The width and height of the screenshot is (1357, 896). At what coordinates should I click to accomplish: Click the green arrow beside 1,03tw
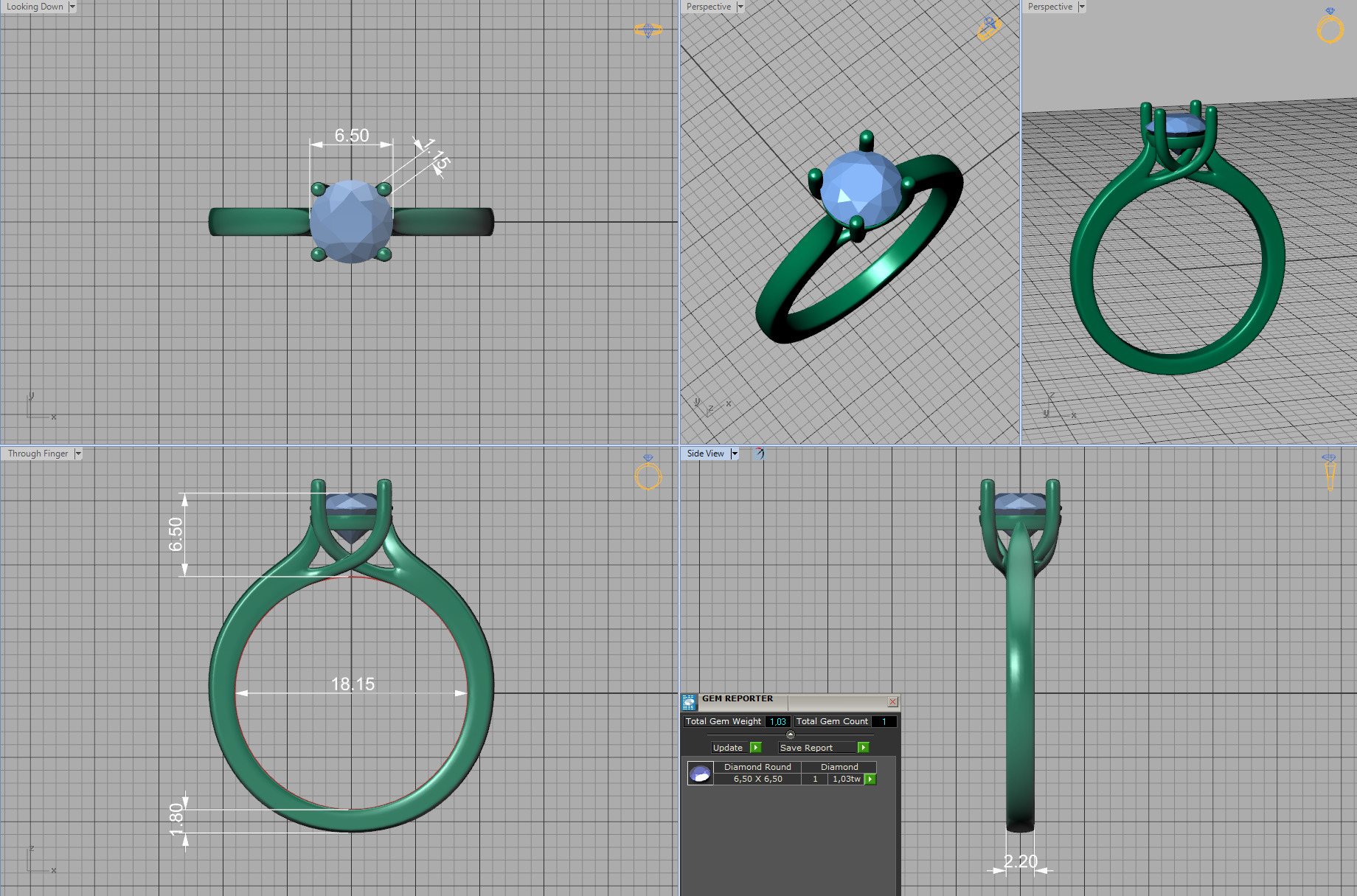(870, 779)
